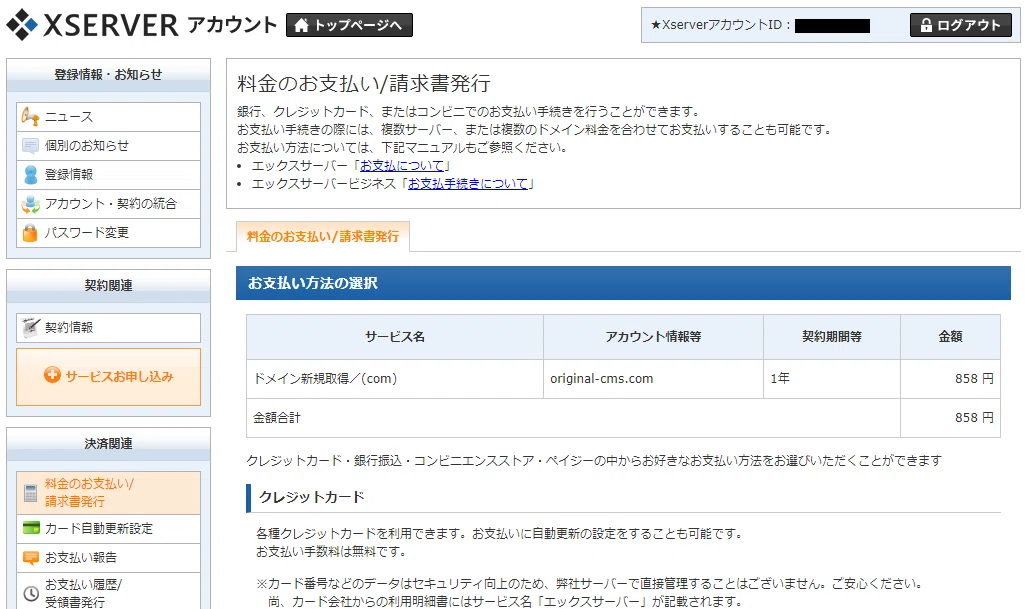Click the megaphone icon beside ニュース

click(x=30, y=117)
